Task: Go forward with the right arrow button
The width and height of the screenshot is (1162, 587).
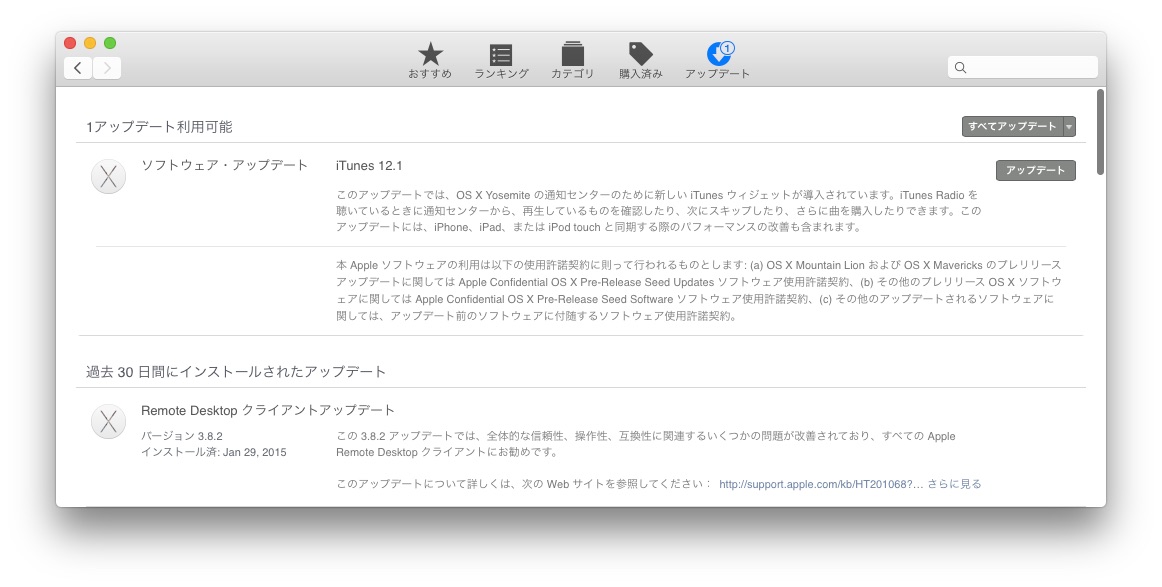Action: (x=107, y=68)
